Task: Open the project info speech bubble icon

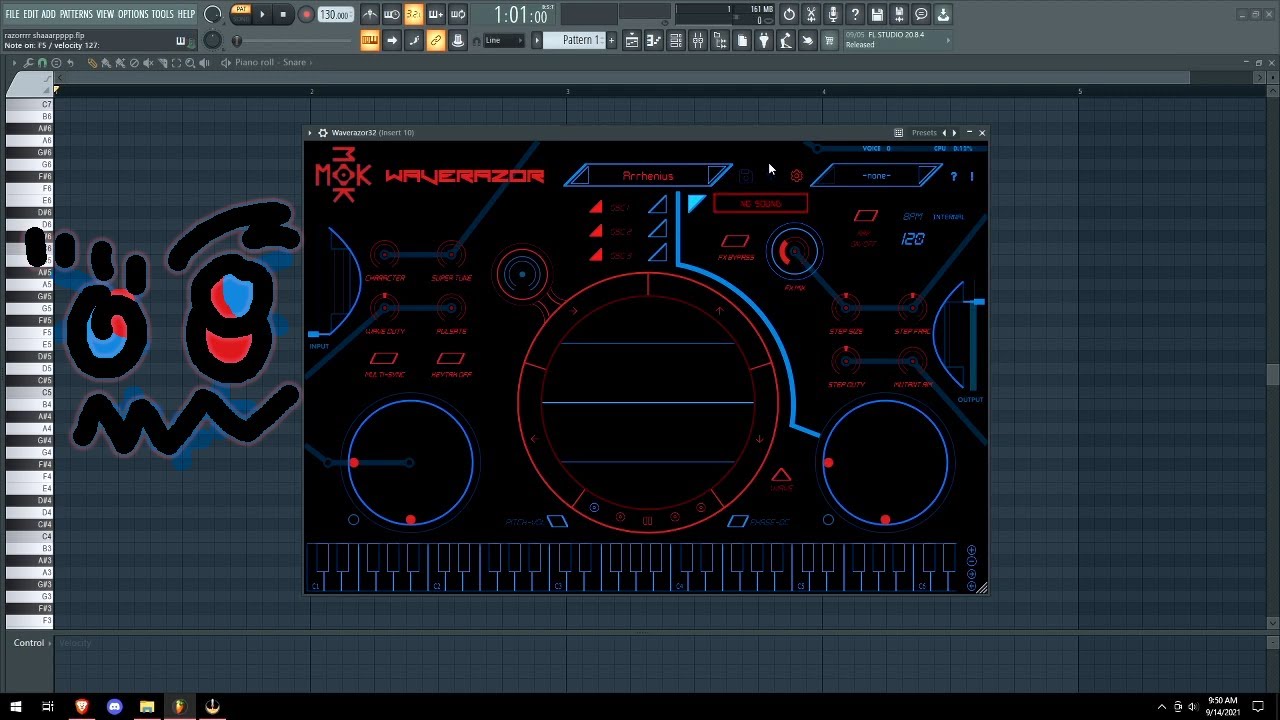Action: 921,15
